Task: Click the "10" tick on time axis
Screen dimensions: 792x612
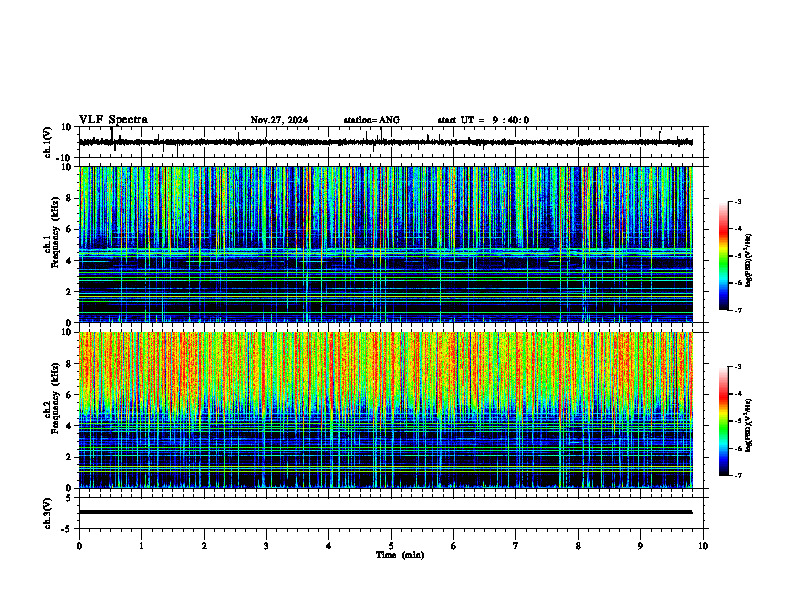Action: [703, 546]
